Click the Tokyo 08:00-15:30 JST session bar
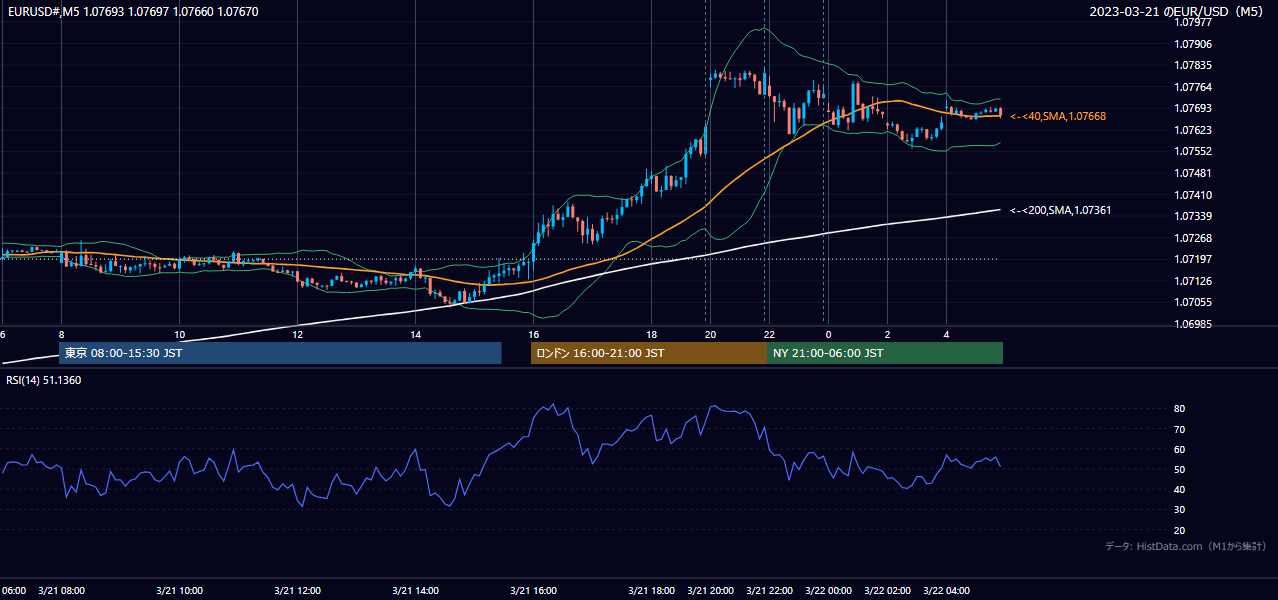Image resolution: width=1278 pixels, height=600 pixels. pyautogui.click(x=280, y=353)
